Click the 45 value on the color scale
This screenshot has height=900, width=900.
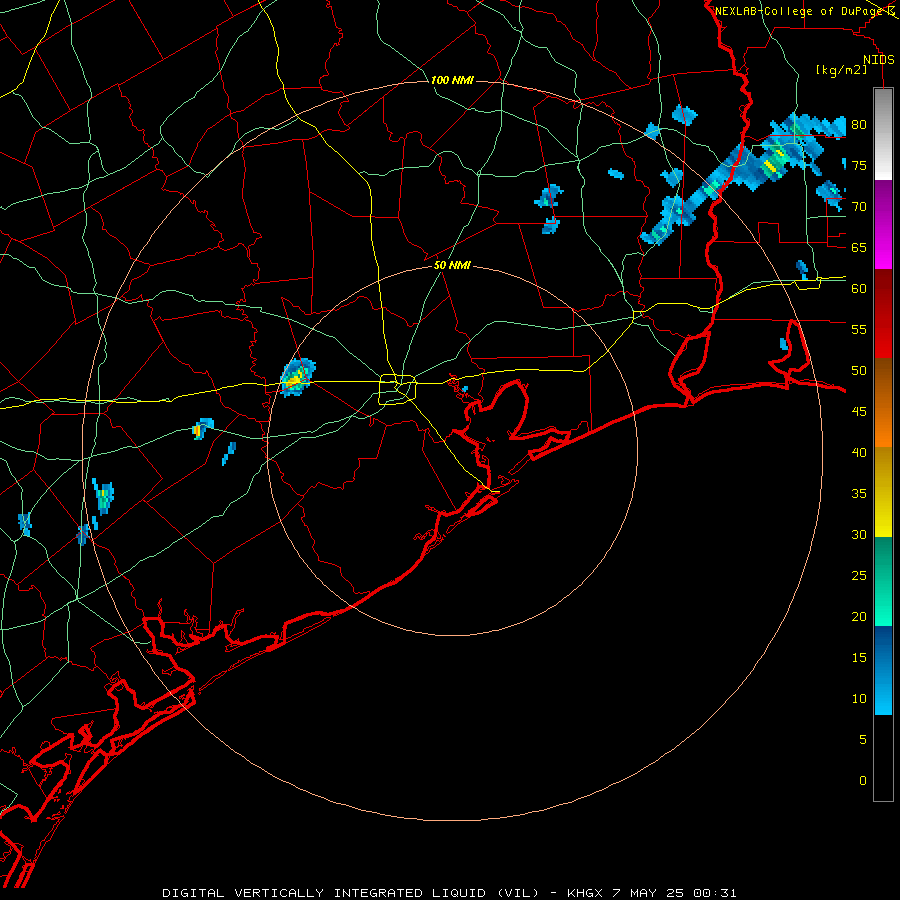coord(859,412)
